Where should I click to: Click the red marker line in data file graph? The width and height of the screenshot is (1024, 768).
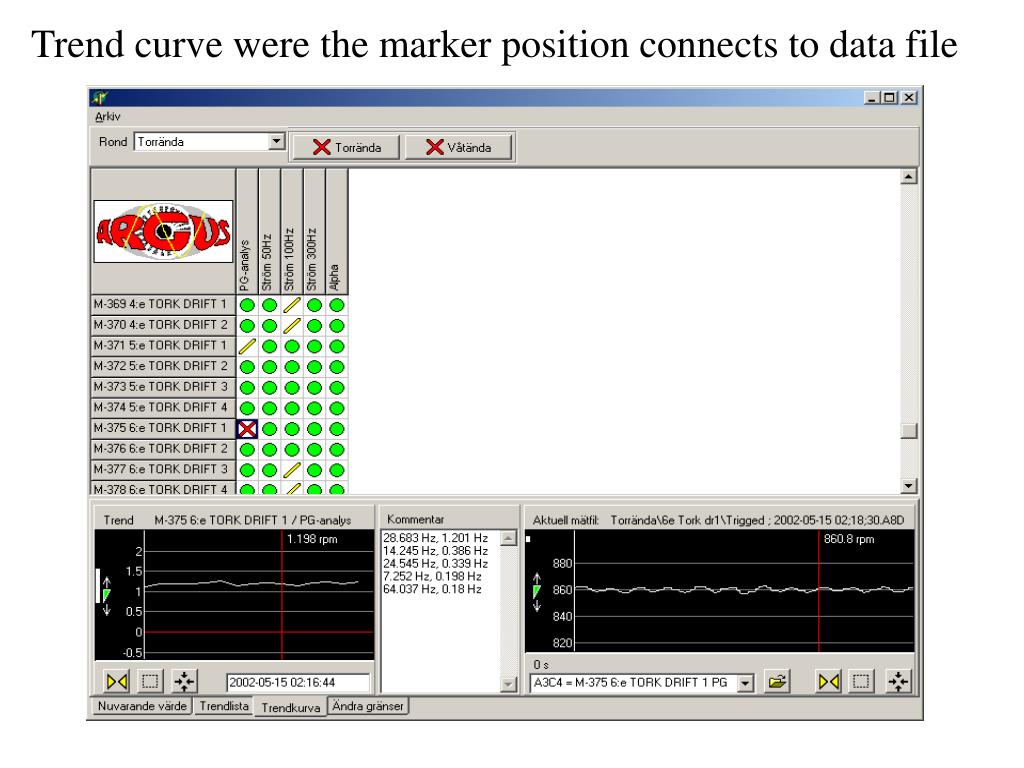pyautogui.click(x=818, y=591)
